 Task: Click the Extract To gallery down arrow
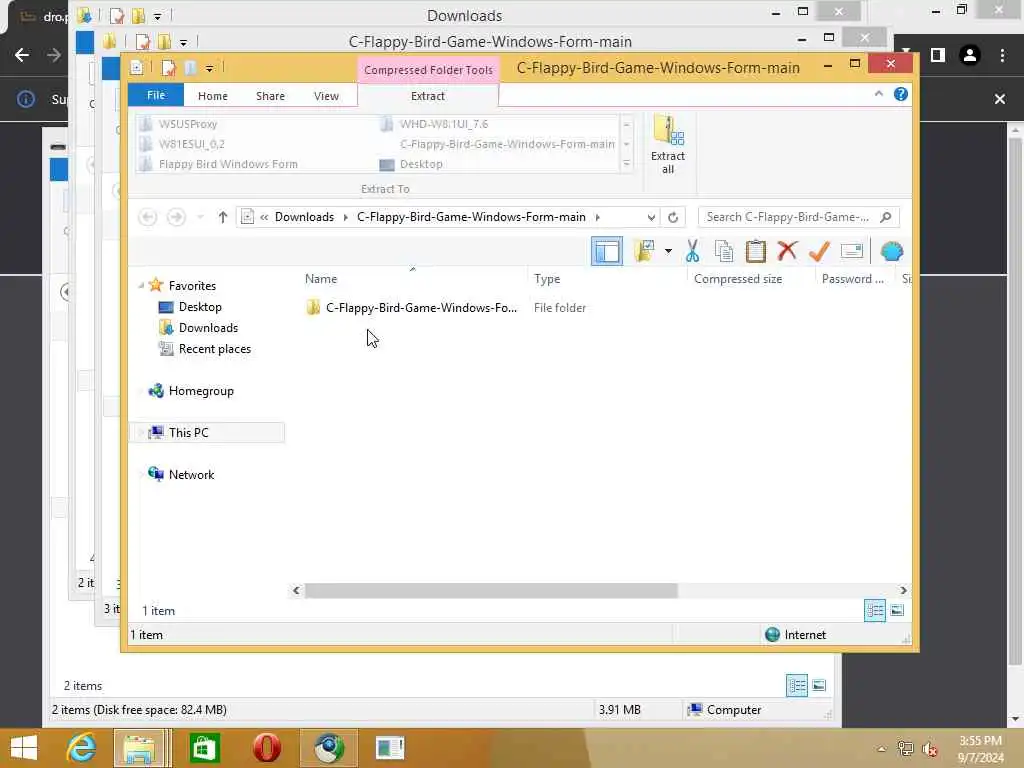pyautogui.click(x=626, y=144)
